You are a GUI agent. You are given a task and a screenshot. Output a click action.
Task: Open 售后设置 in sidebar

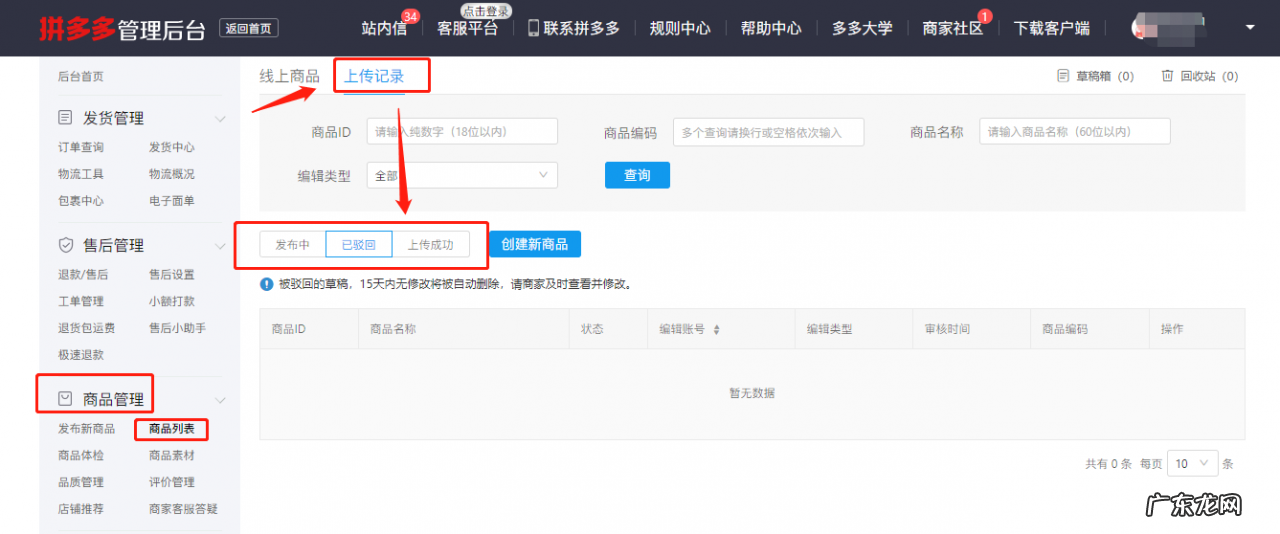pos(172,274)
